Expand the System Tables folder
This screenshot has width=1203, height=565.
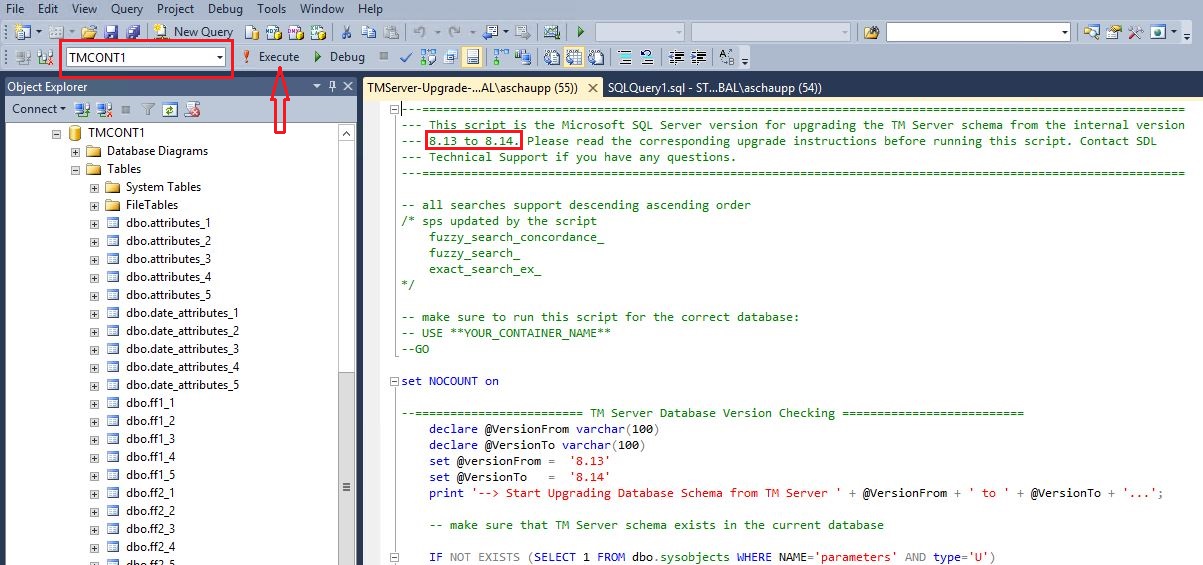click(95, 187)
